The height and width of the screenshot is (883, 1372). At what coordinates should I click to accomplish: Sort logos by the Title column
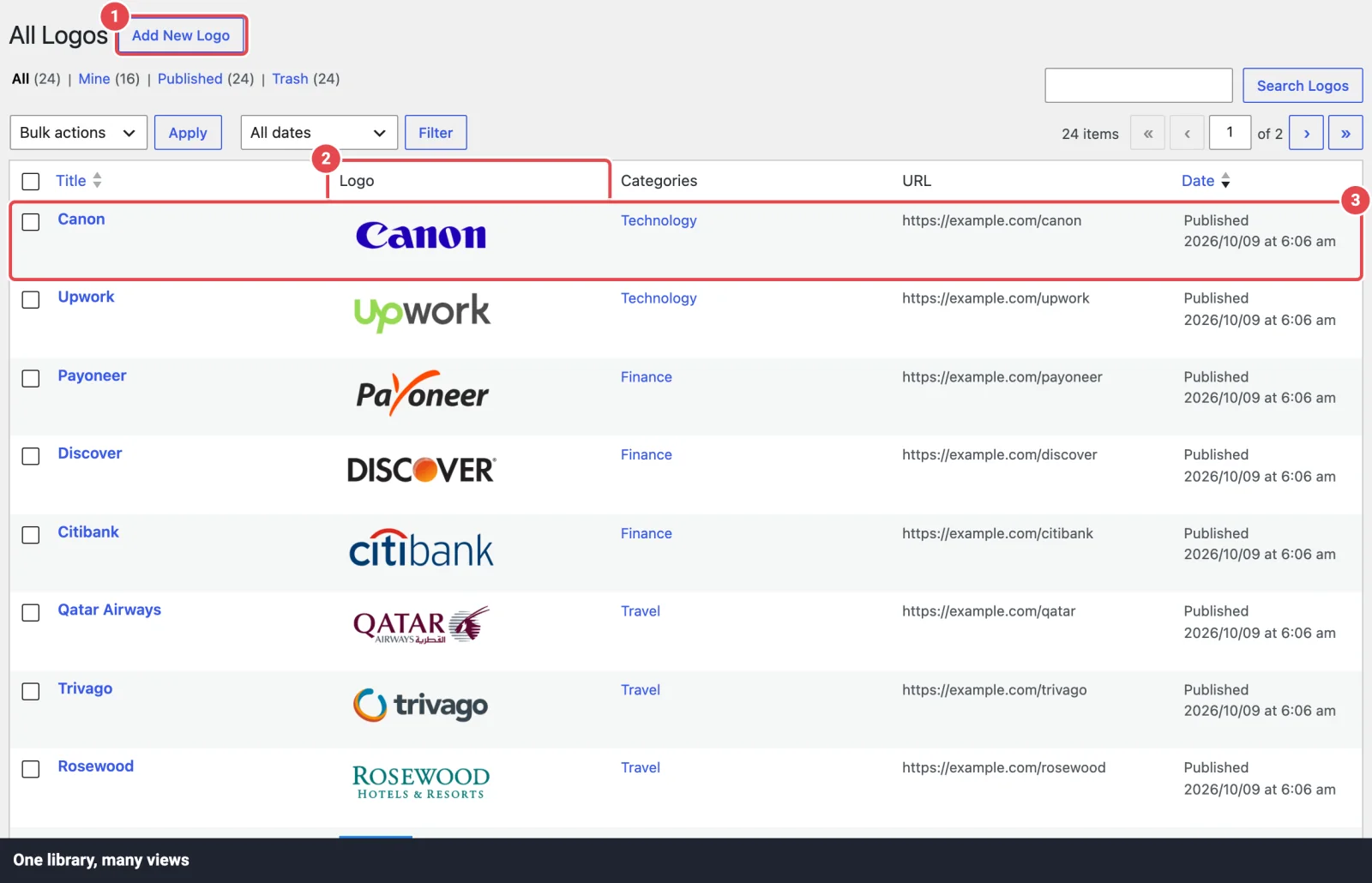[x=79, y=181]
